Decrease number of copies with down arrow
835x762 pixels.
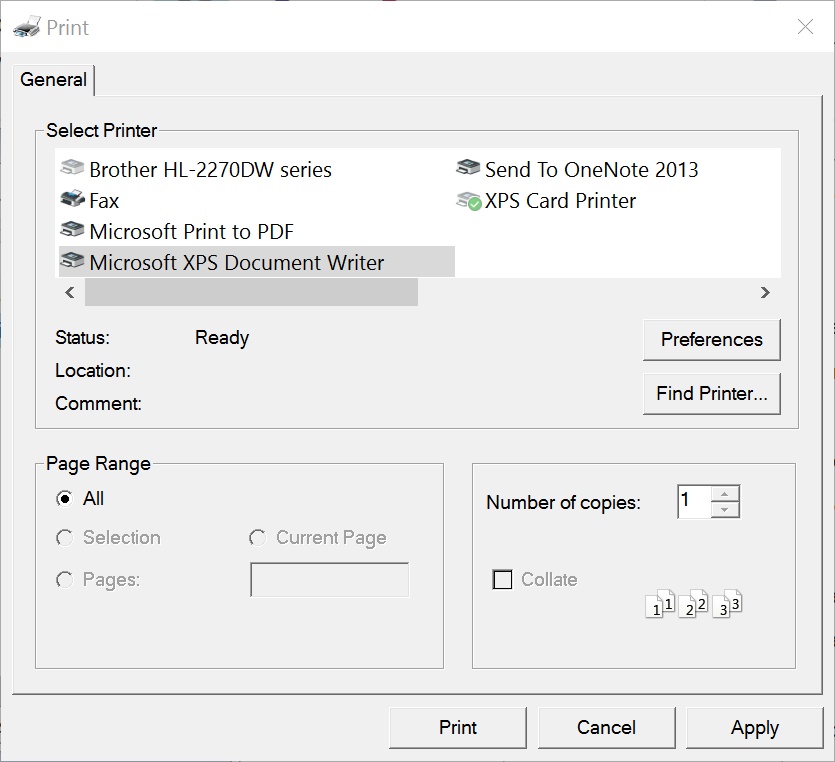point(724,509)
